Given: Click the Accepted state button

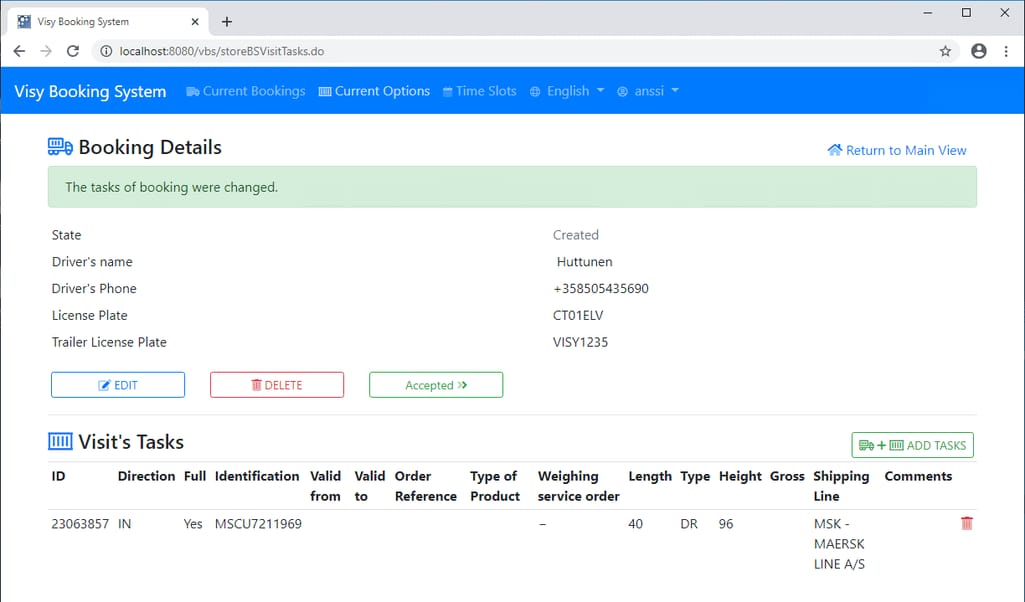Looking at the screenshot, I should [x=436, y=385].
